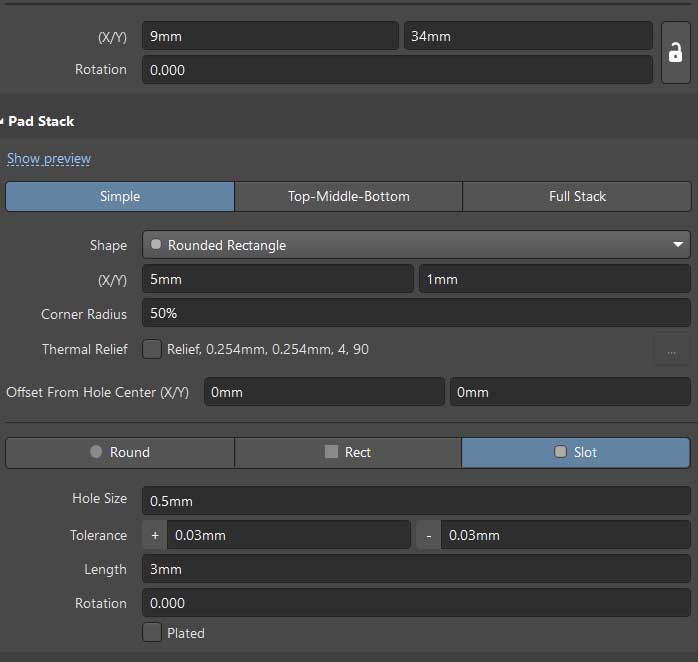The height and width of the screenshot is (662, 698).
Task: Open the Show preview link
Action: point(49,159)
